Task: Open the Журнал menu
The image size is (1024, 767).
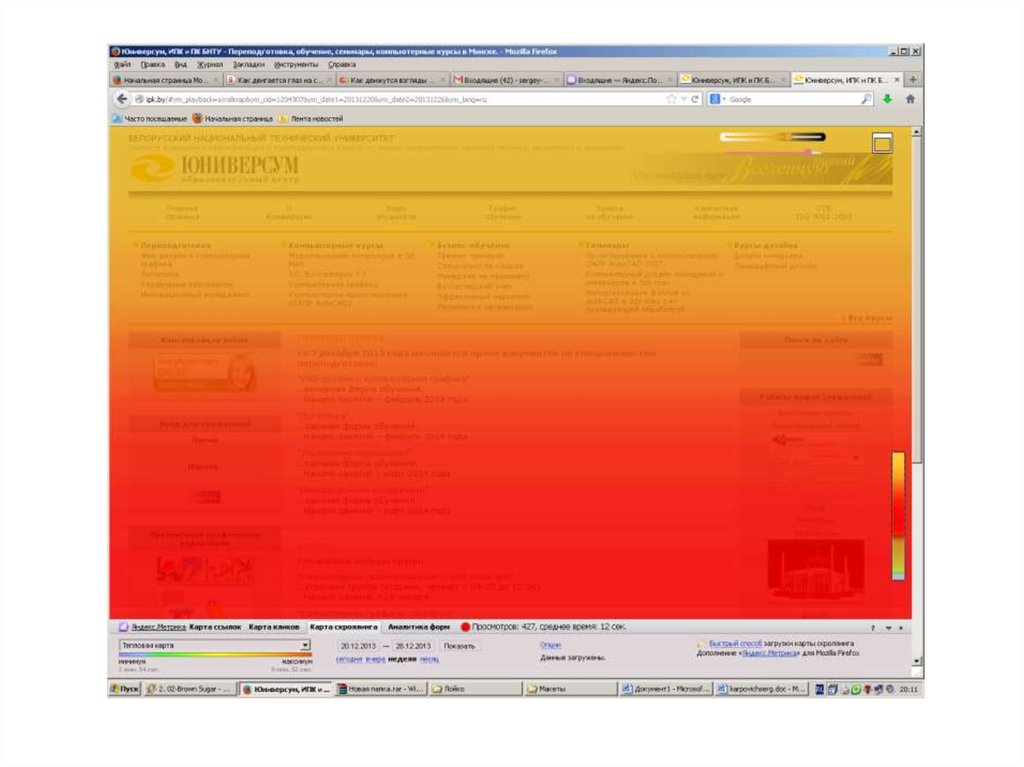Action: [x=210, y=65]
